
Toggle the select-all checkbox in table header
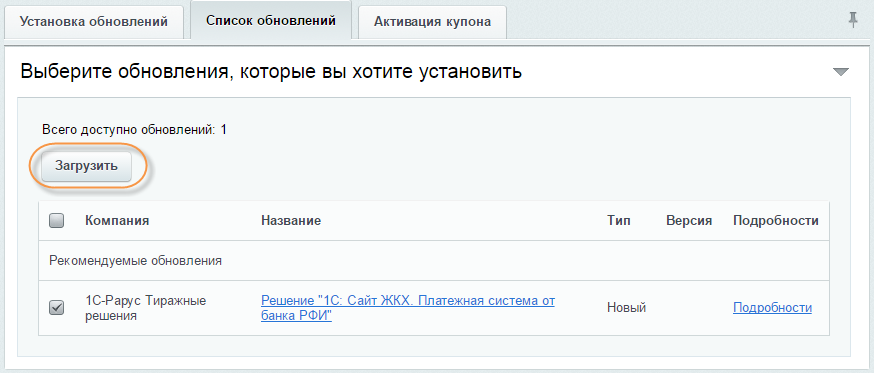pos(56,221)
